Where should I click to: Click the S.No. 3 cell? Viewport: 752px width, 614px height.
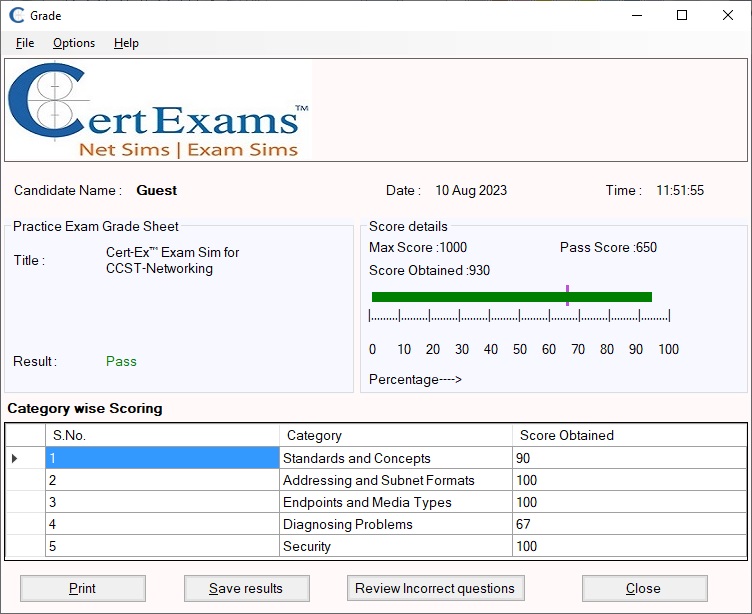(x=162, y=502)
